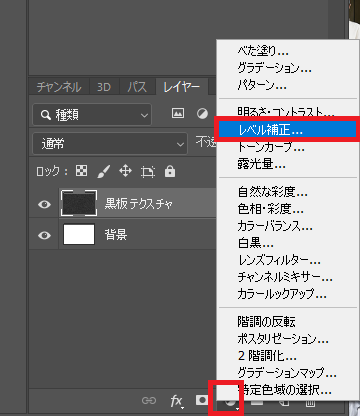Choose チャンネルミキサー adjustment
Image resolution: width=360 pixels, height=416 pixels.
285,277
